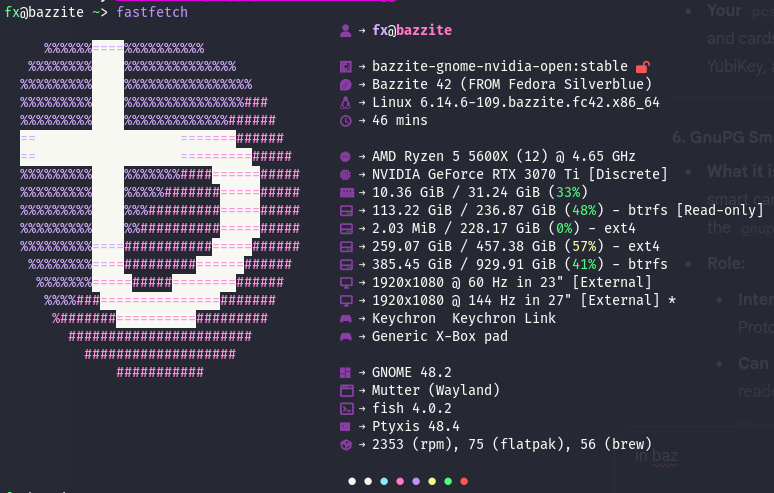The width and height of the screenshot is (774, 493).
Task: Click the green 0% disk usage value
Action: pyautogui.click(x=564, y=228)
